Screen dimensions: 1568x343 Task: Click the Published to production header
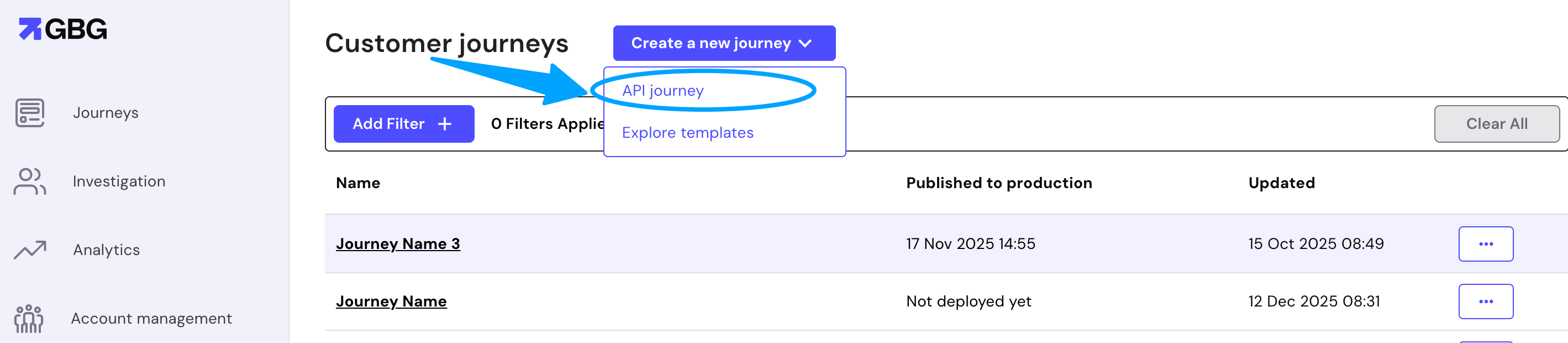click(x=999, y=182)
